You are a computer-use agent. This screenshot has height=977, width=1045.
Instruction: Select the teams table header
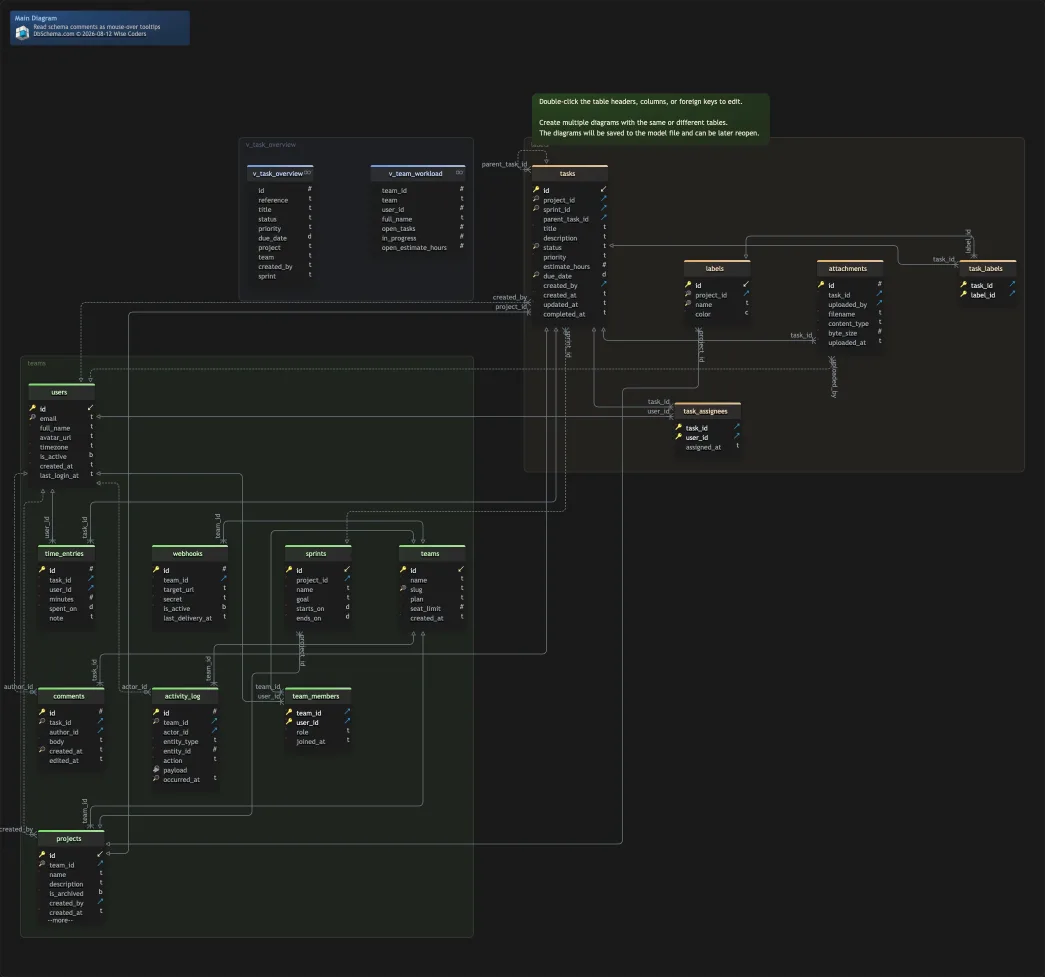[432, 554]
